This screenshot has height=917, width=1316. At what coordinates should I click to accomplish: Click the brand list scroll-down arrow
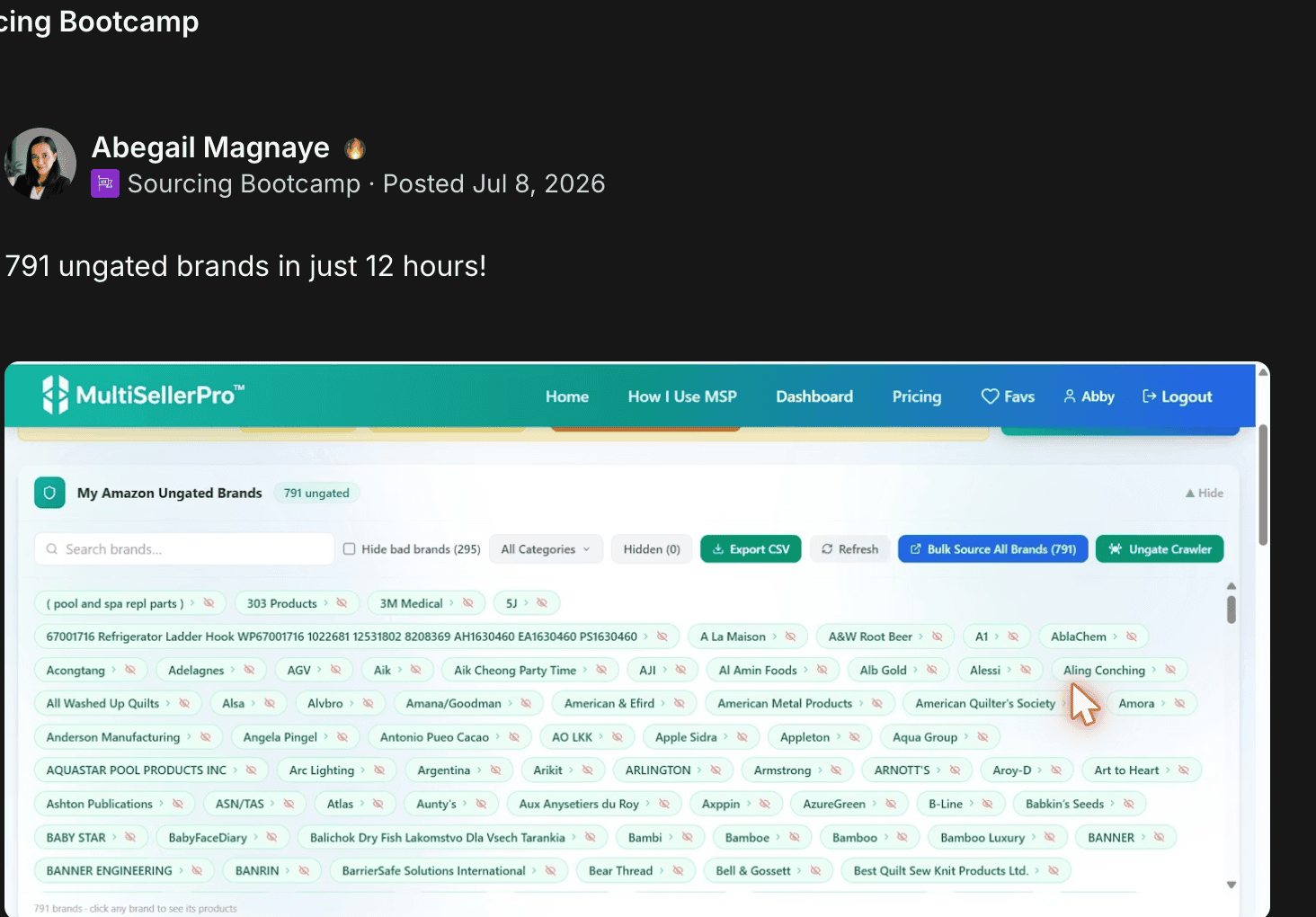tap(1232, 885)
